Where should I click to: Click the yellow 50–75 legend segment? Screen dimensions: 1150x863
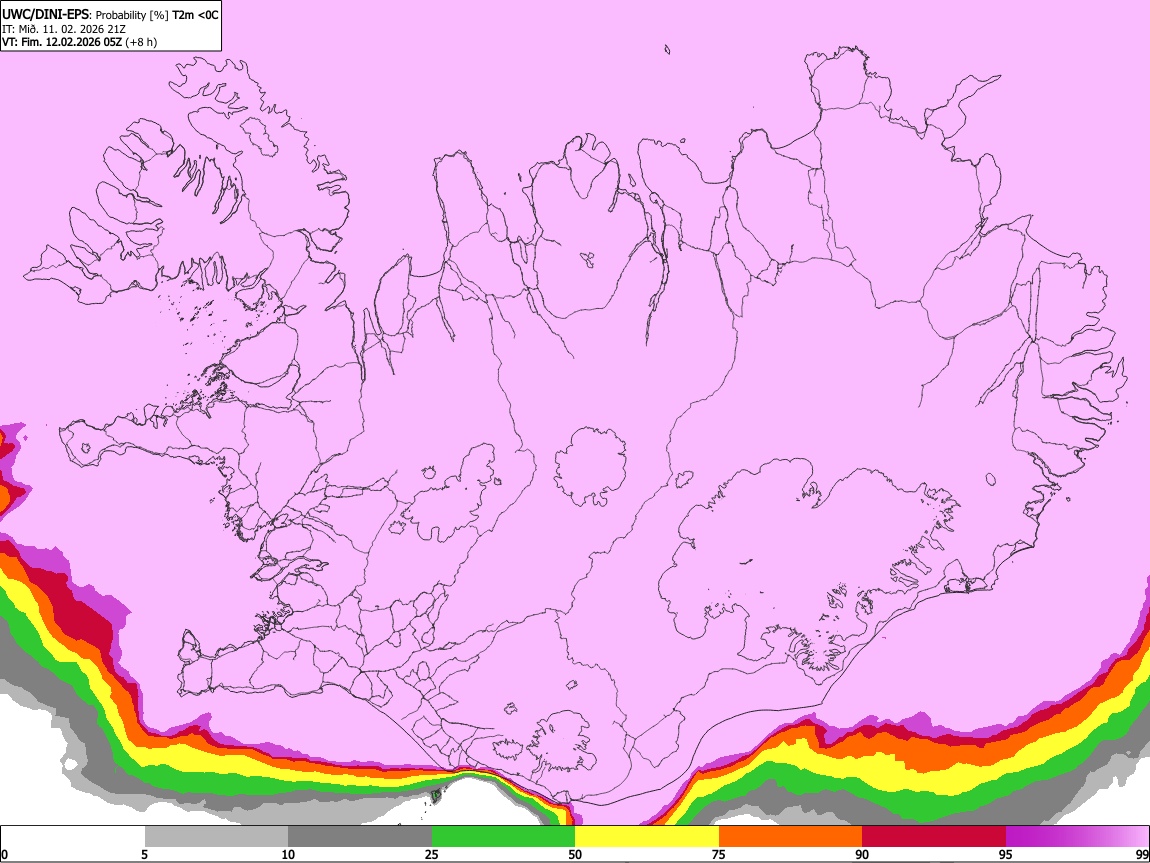[647, 837]
